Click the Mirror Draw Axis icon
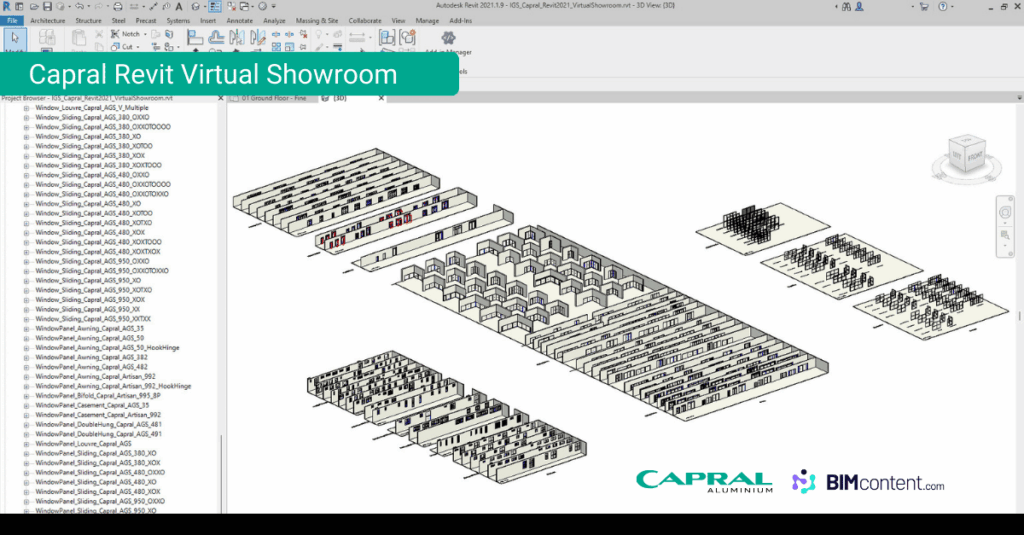1024x535 pixels. pos(258,37)
